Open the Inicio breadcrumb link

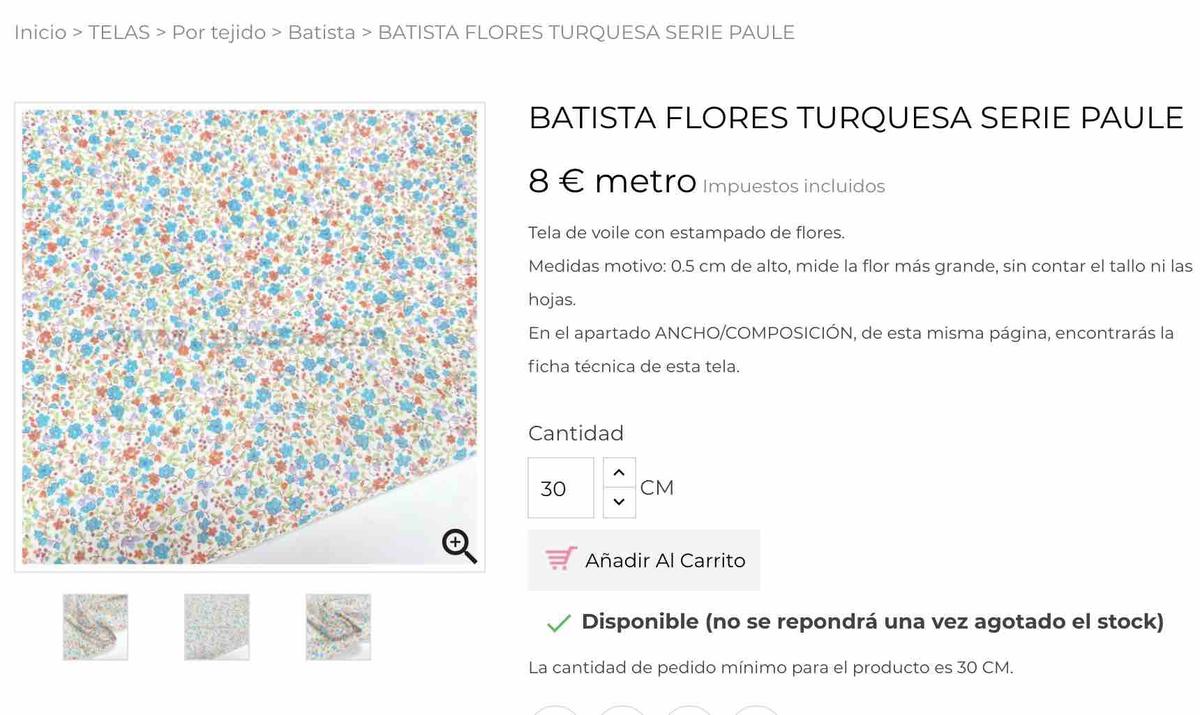[40, 32]
